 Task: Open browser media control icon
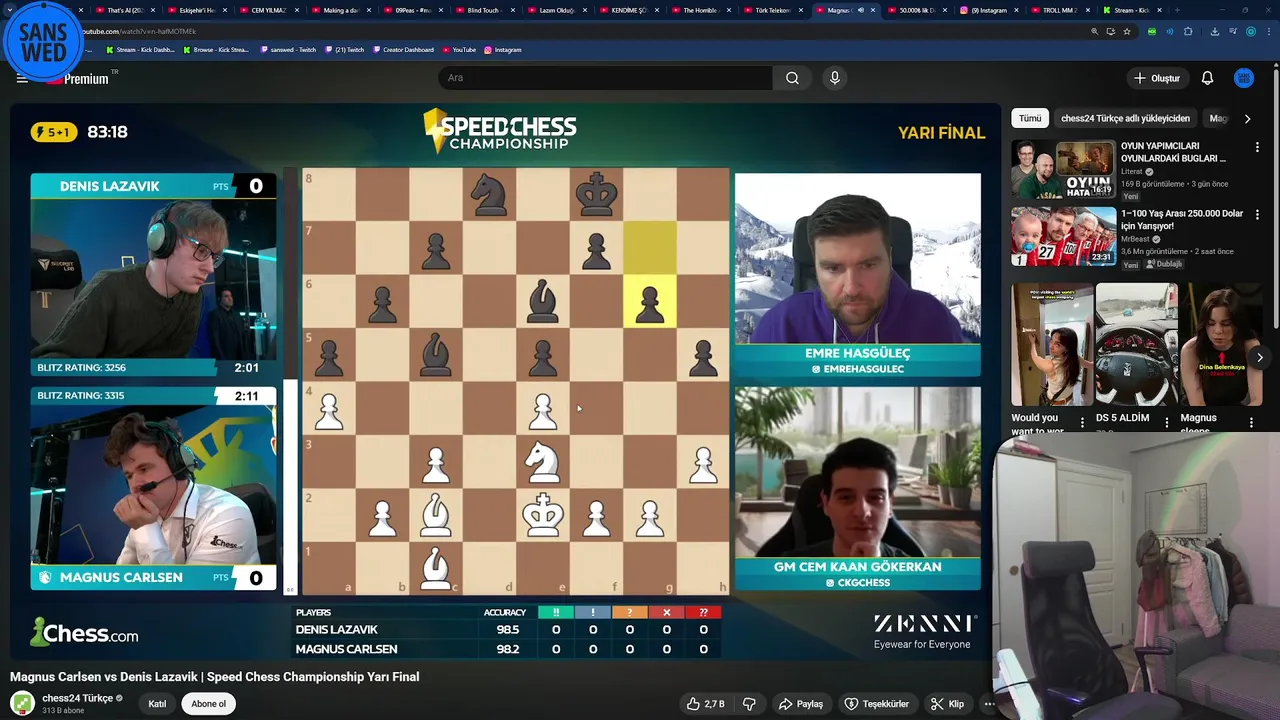[x=1232, y=31]
